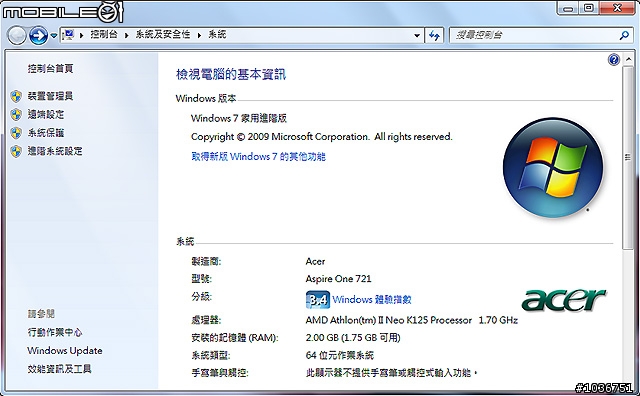Click the acer logo image
Screen dimensions: 640x396
(564, 300)
